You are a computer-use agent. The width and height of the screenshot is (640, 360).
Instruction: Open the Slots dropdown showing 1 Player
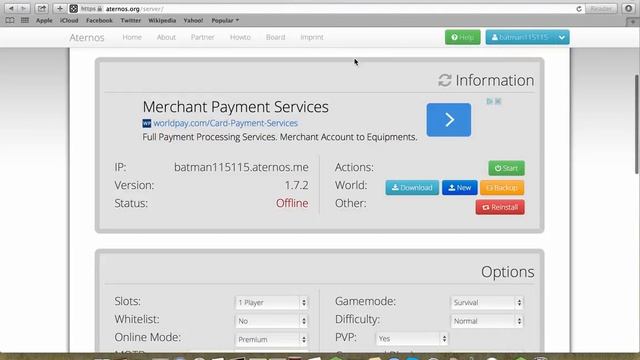coord(271,302)
